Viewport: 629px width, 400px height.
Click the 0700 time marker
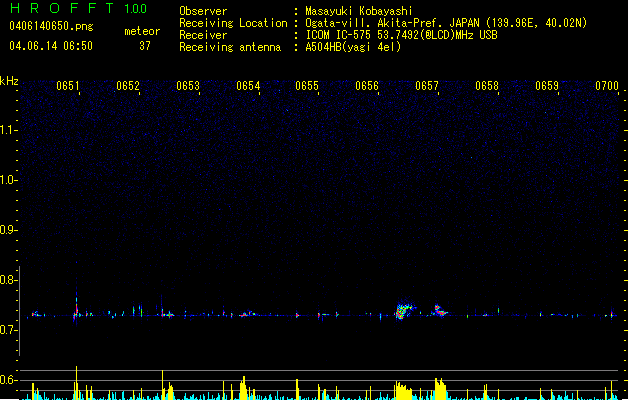(607, 86)
